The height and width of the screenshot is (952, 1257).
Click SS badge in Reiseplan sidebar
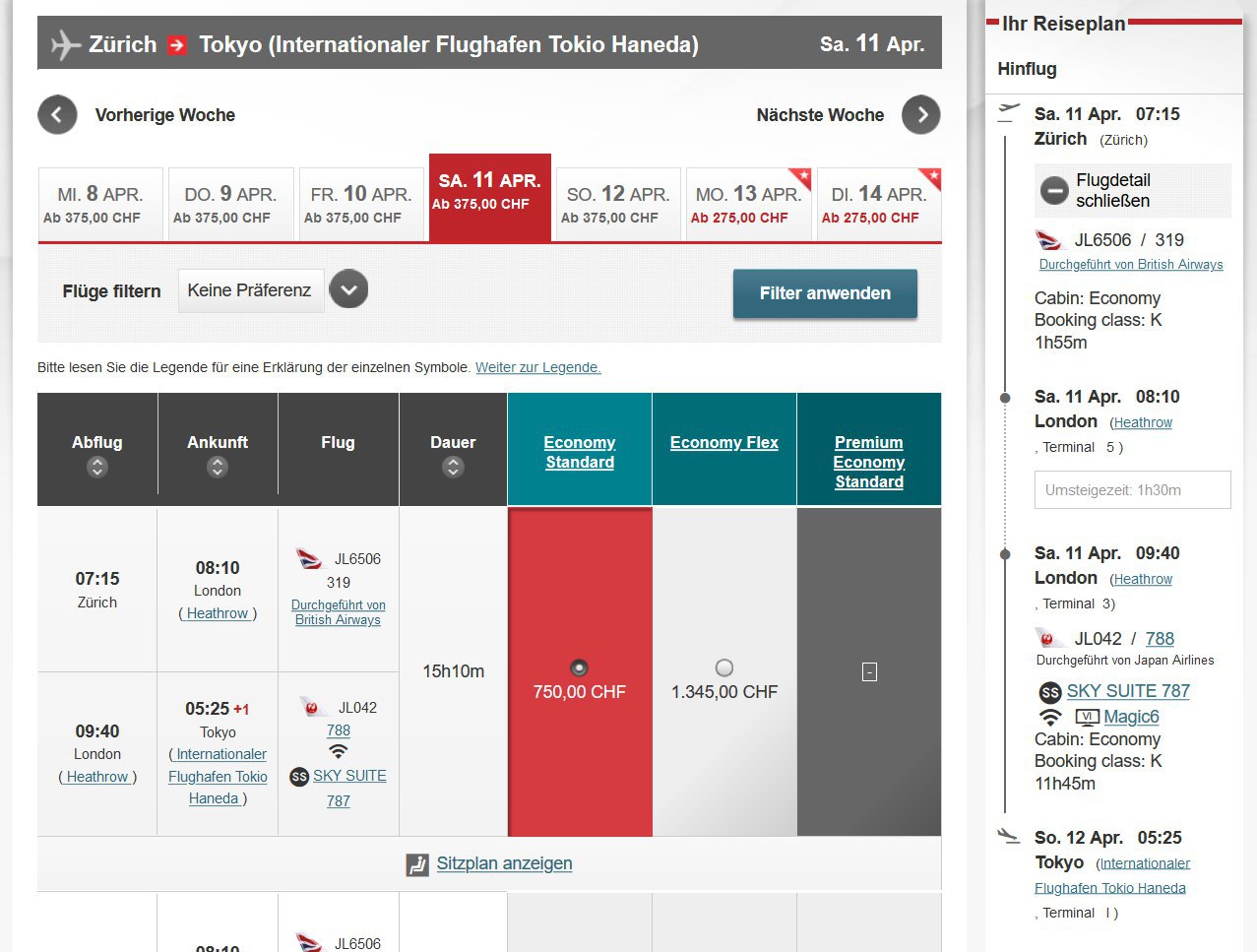pyautogui.click(x=1050, y=692)
